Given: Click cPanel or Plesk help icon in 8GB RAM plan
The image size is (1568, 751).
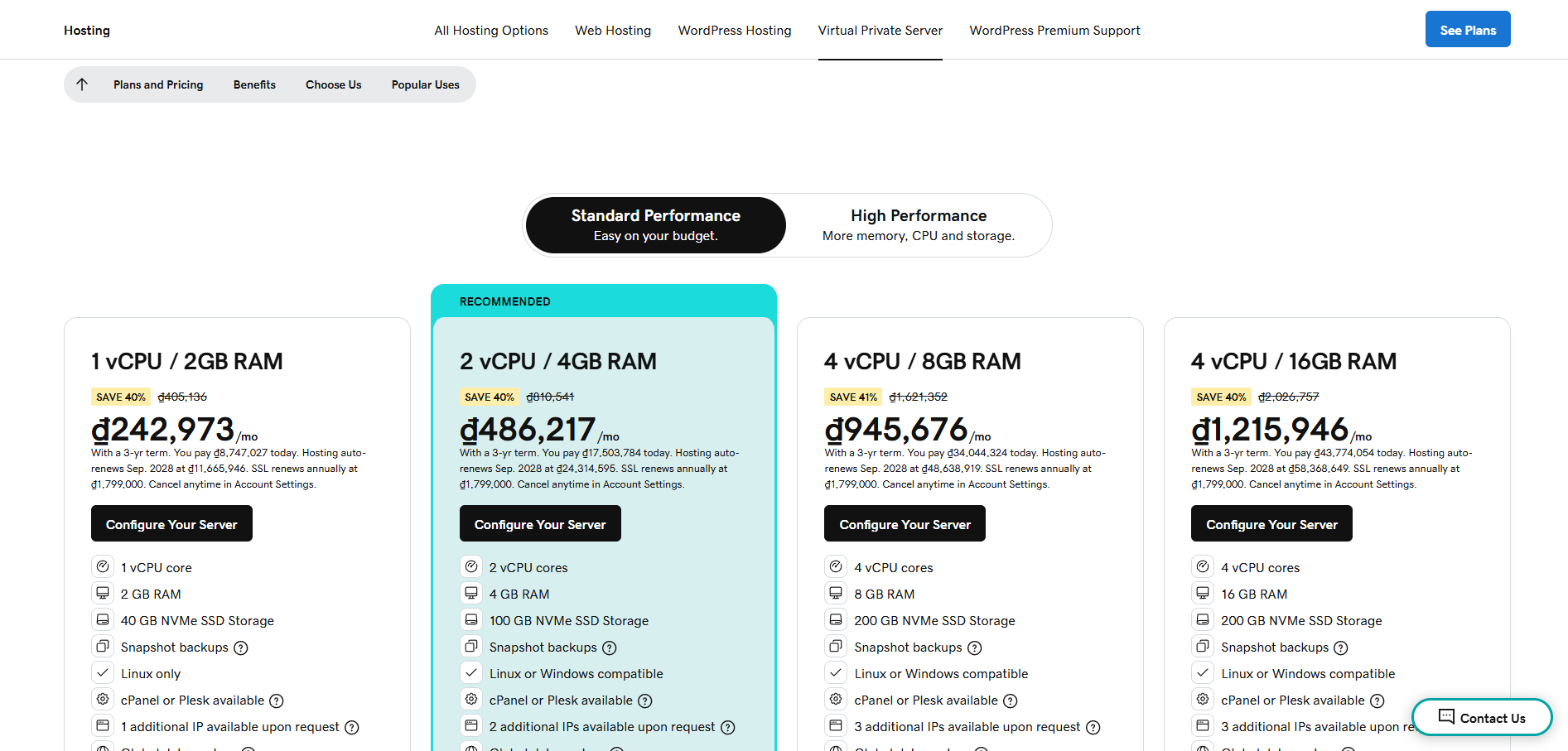Looking at the screenshot, I should pyautogui.click(x=1011, y=701).
